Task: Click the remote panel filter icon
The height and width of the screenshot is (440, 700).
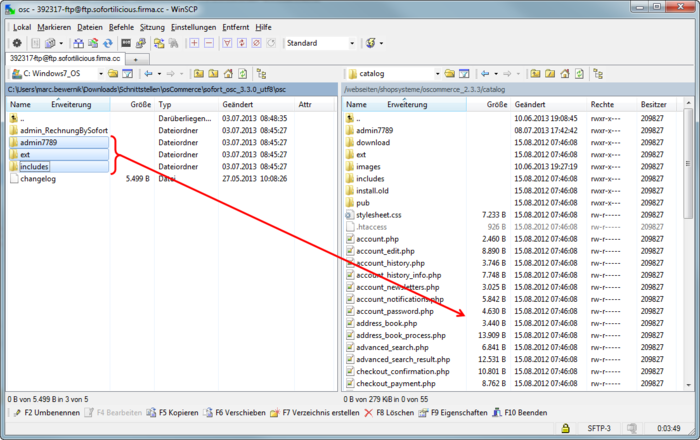Action: [464, 74]
